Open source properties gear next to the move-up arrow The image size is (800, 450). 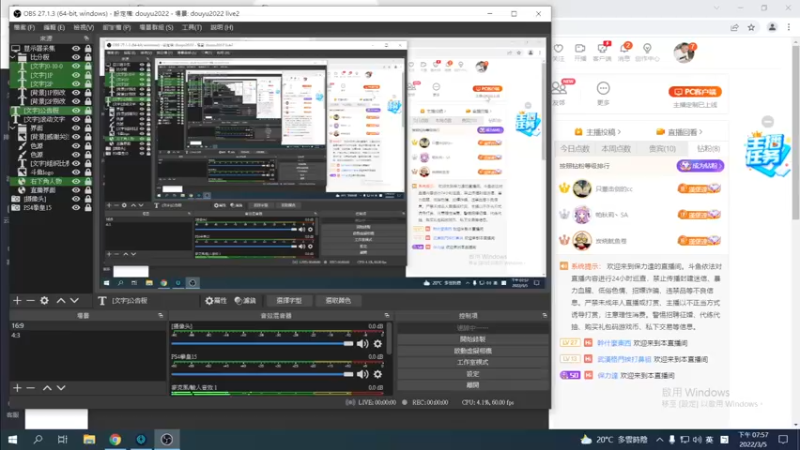(44, 301)
